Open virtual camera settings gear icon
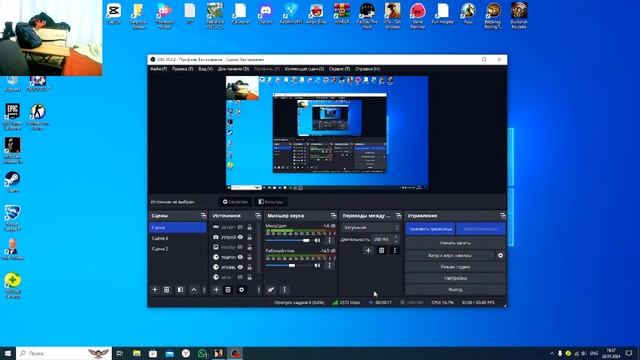This screenshot has height=360, width=640. coord(500,256)
